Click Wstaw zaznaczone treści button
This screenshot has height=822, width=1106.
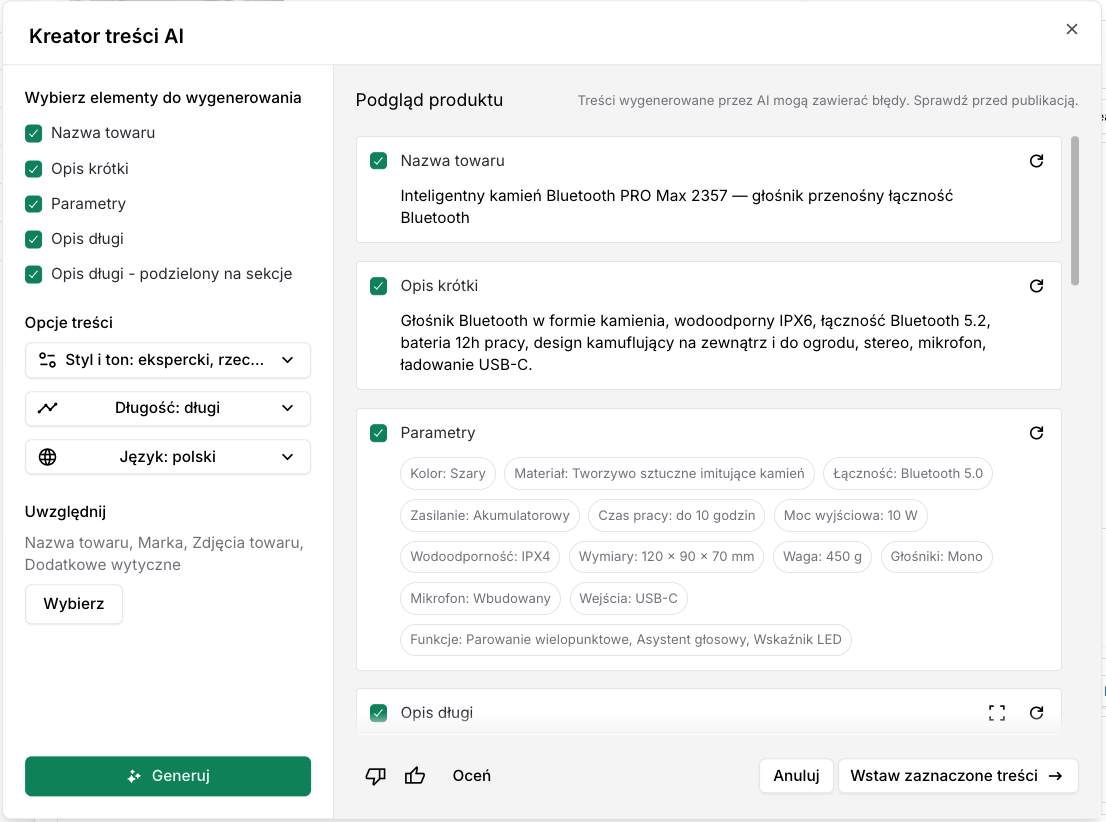957,776
